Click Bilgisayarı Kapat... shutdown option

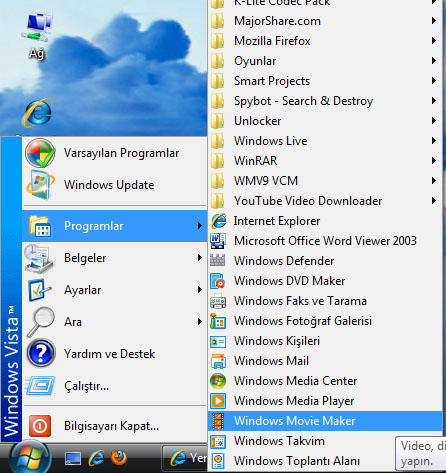pos(114,426)
